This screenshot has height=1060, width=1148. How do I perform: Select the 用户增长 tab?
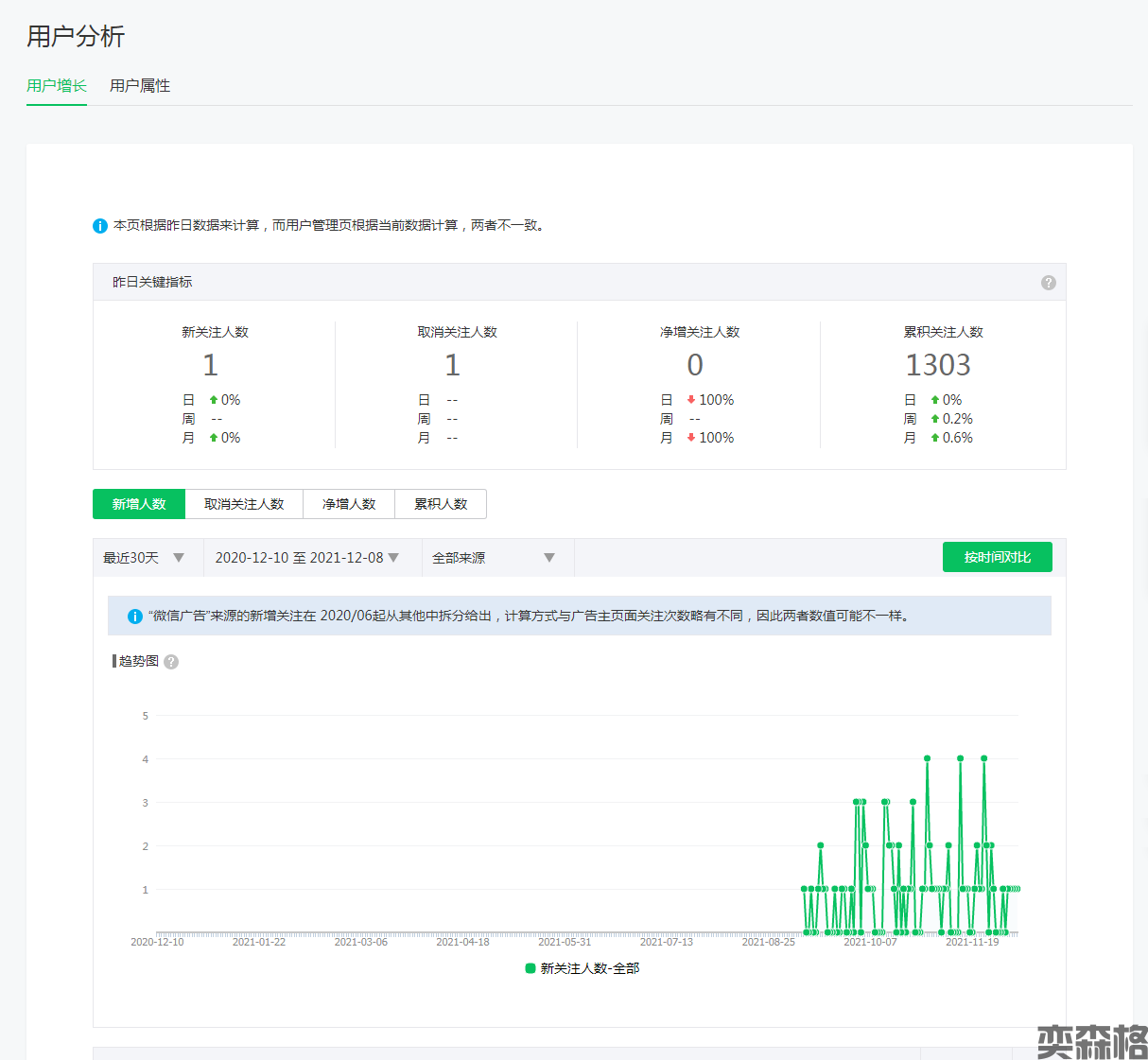[57, 86]
